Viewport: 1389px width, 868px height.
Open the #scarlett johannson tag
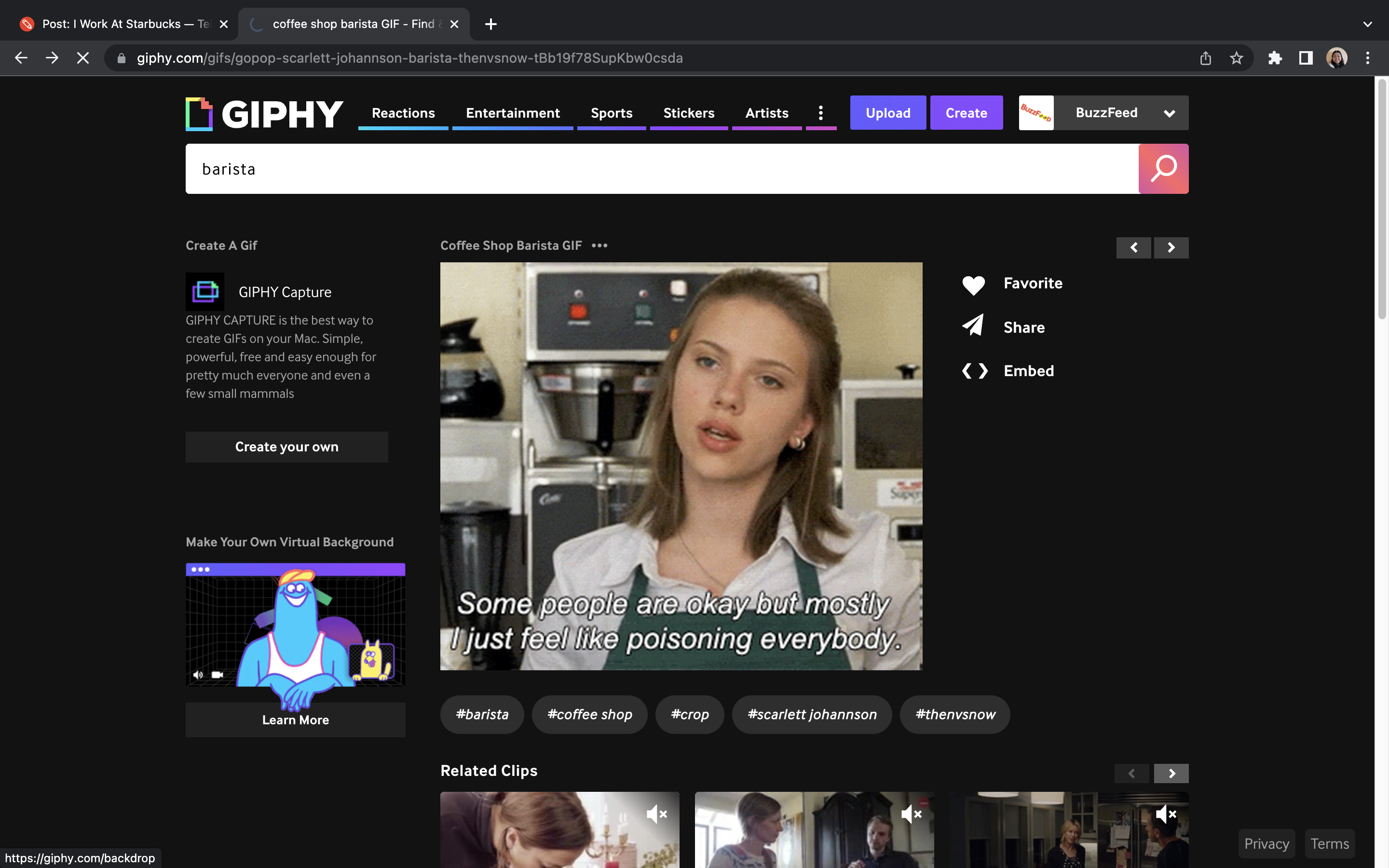(812, 714)
